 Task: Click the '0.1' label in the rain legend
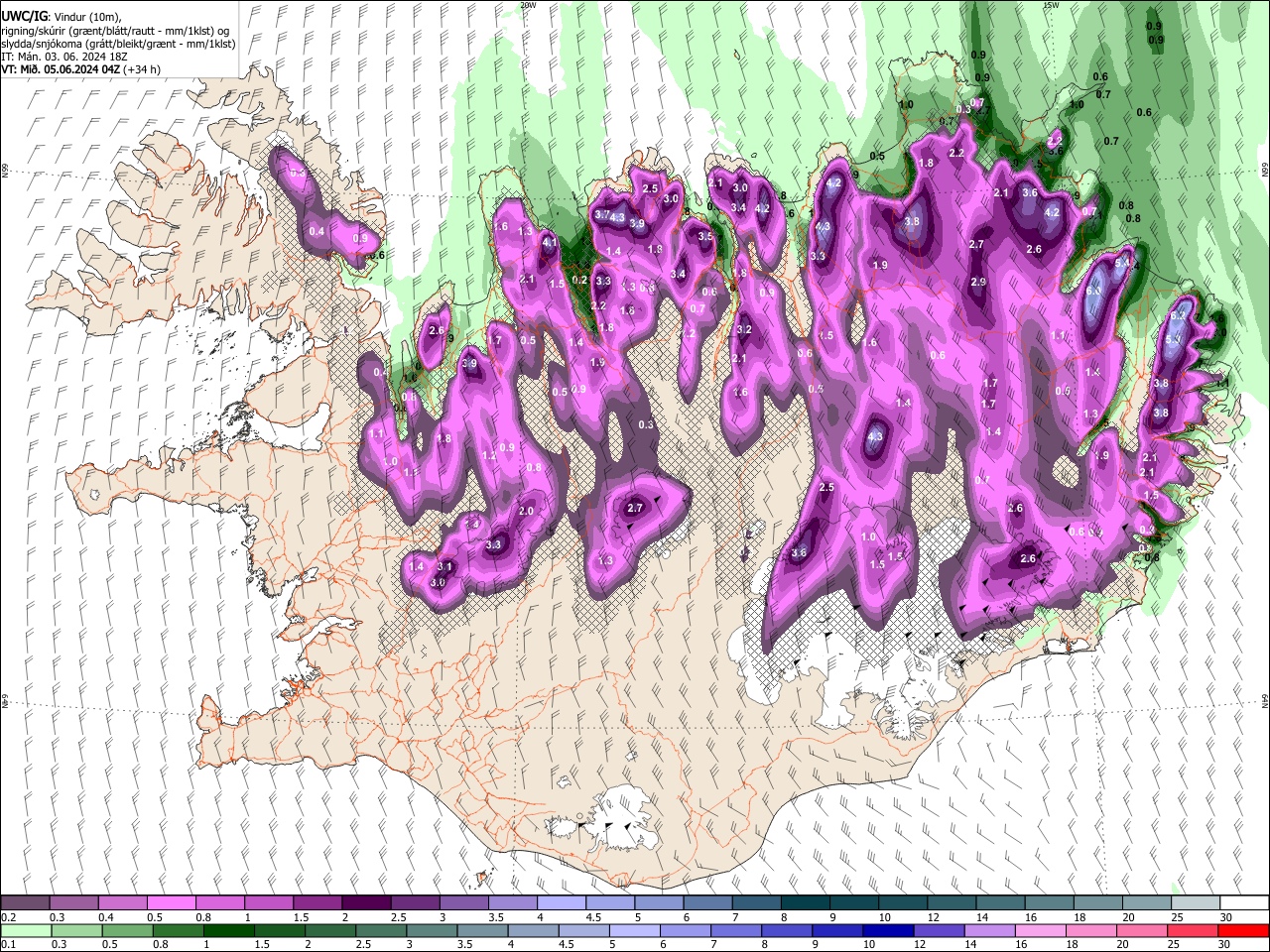pyautogui.click(x=8, y=945)
